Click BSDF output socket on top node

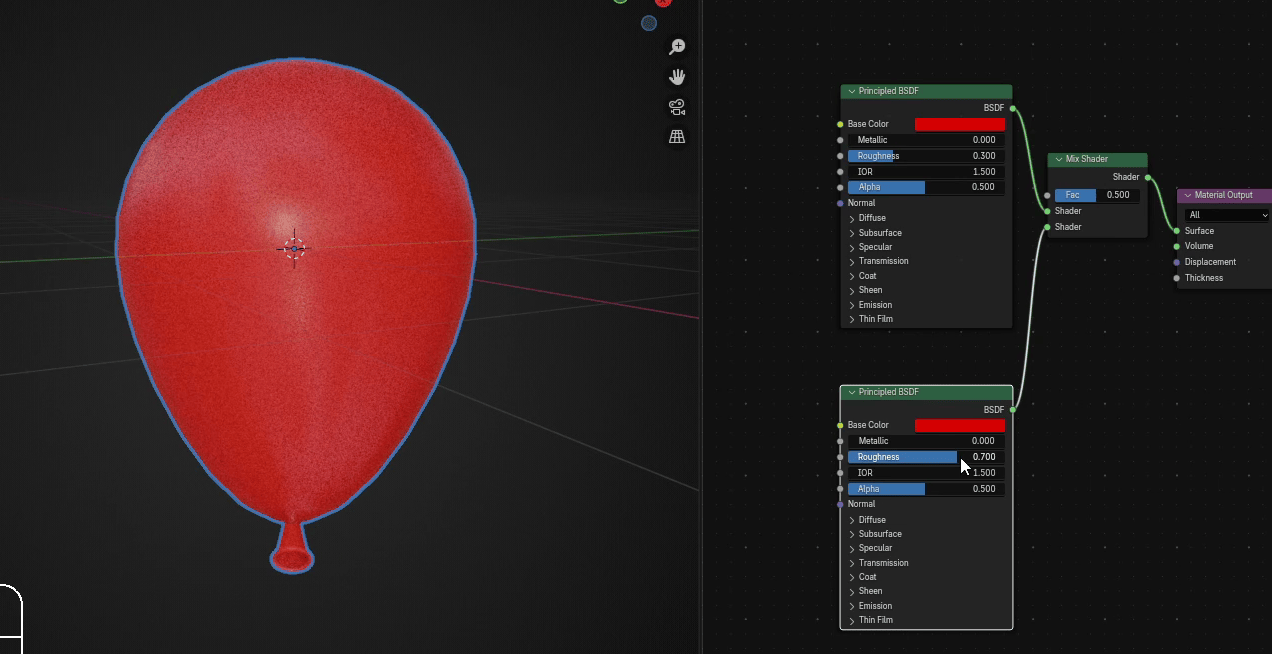click(1013, 108)
